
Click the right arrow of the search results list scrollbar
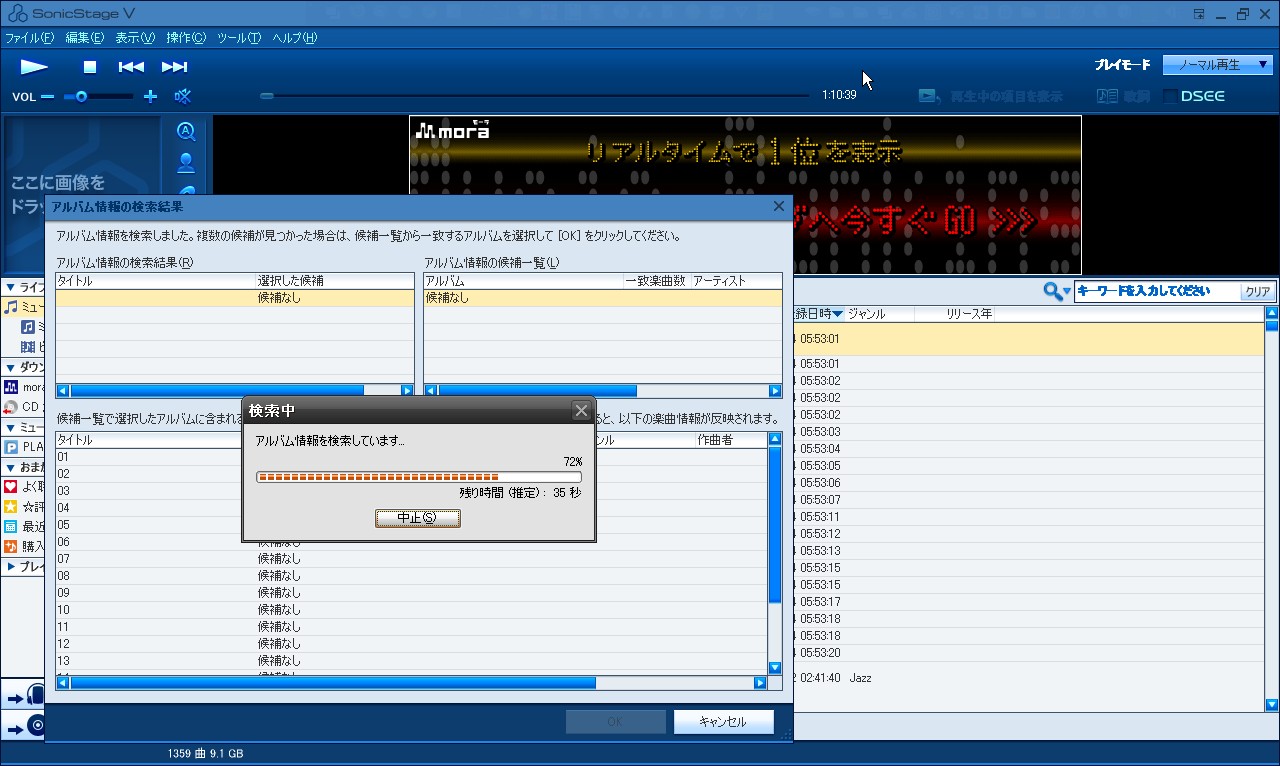coord(407,391)
